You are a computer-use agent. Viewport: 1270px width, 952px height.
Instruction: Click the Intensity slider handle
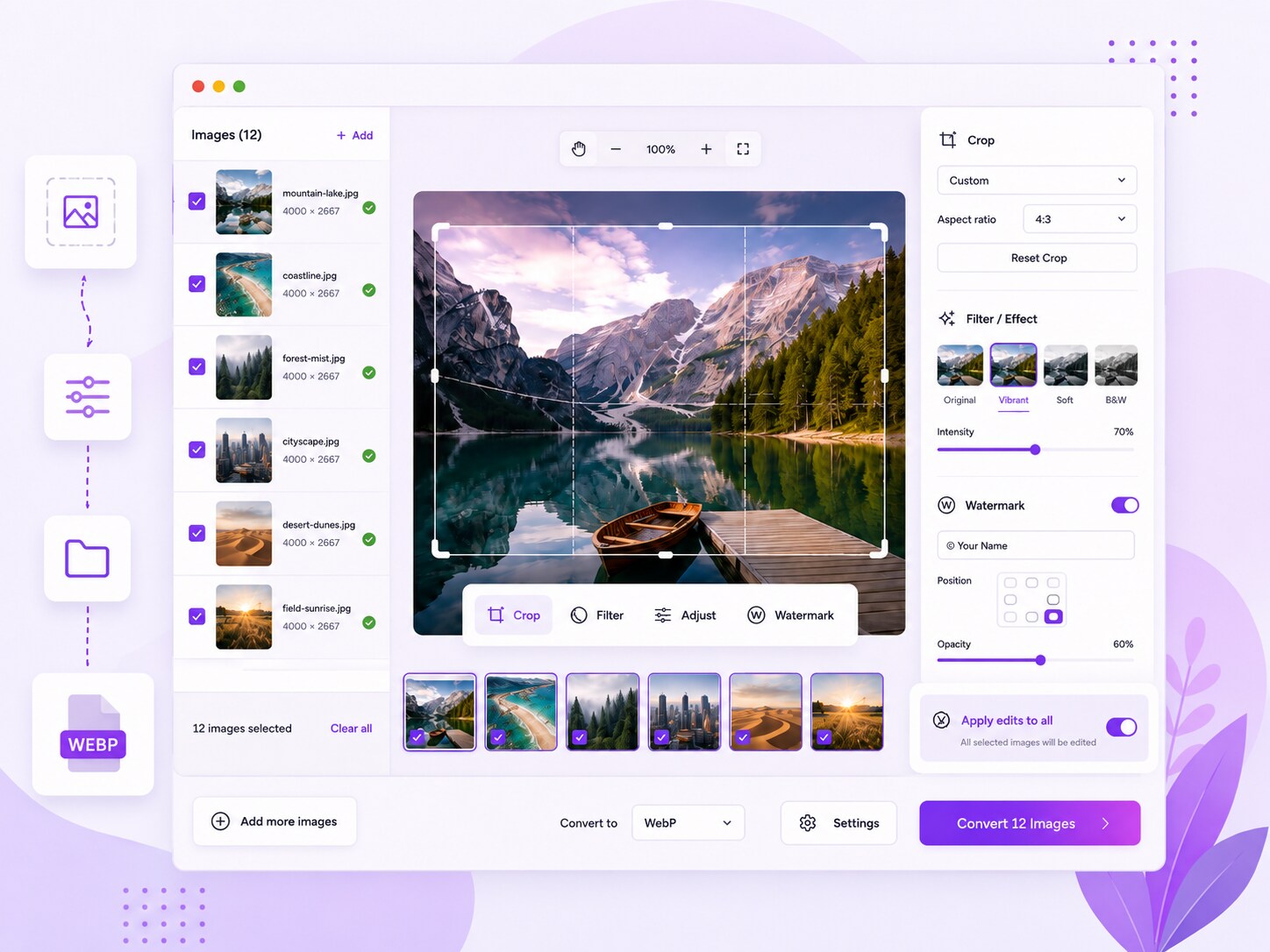[x=1035, y=450]
